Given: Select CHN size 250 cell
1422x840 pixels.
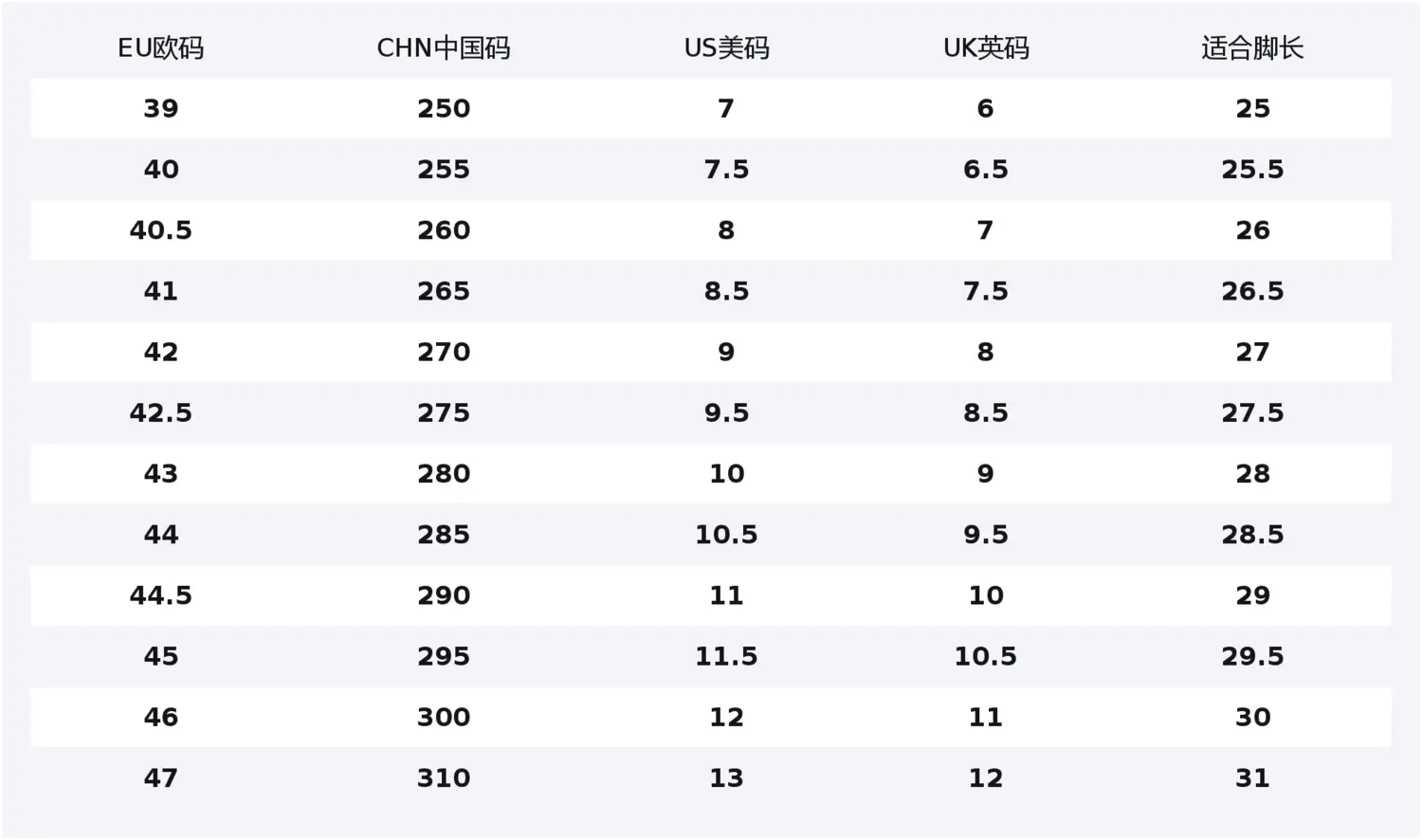Looking at the screenshot, I should coord(444,109).
